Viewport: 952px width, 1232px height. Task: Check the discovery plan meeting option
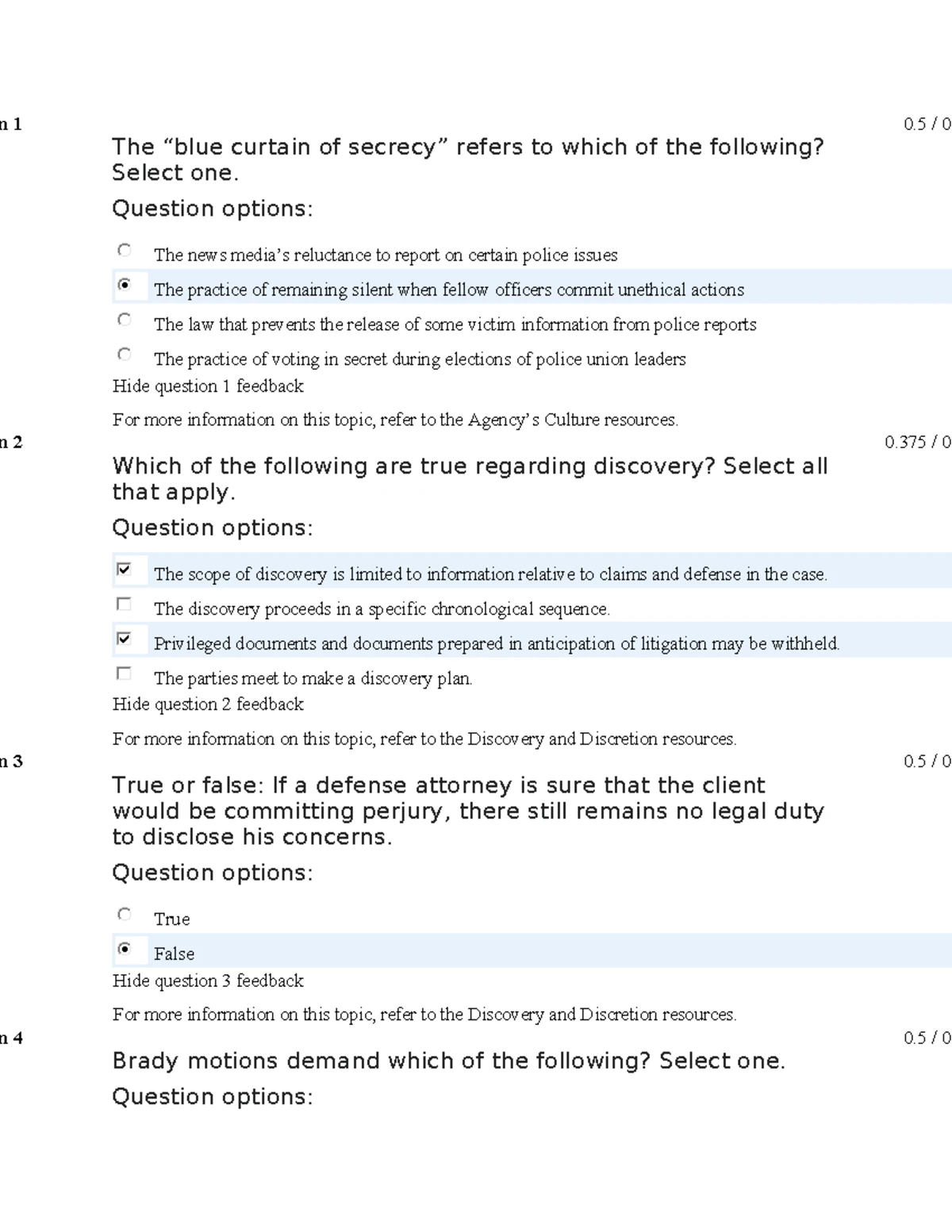pos(125,673)
